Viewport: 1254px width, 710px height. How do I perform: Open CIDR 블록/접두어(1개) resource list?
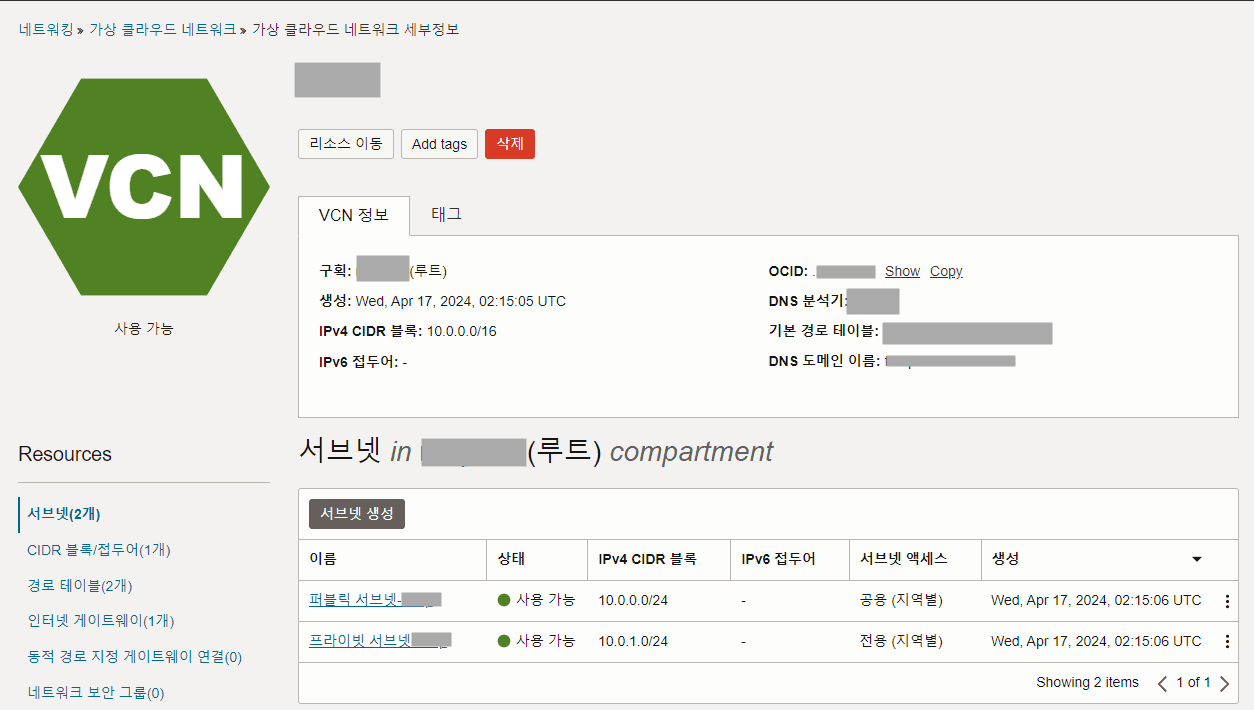click(99, 550)
